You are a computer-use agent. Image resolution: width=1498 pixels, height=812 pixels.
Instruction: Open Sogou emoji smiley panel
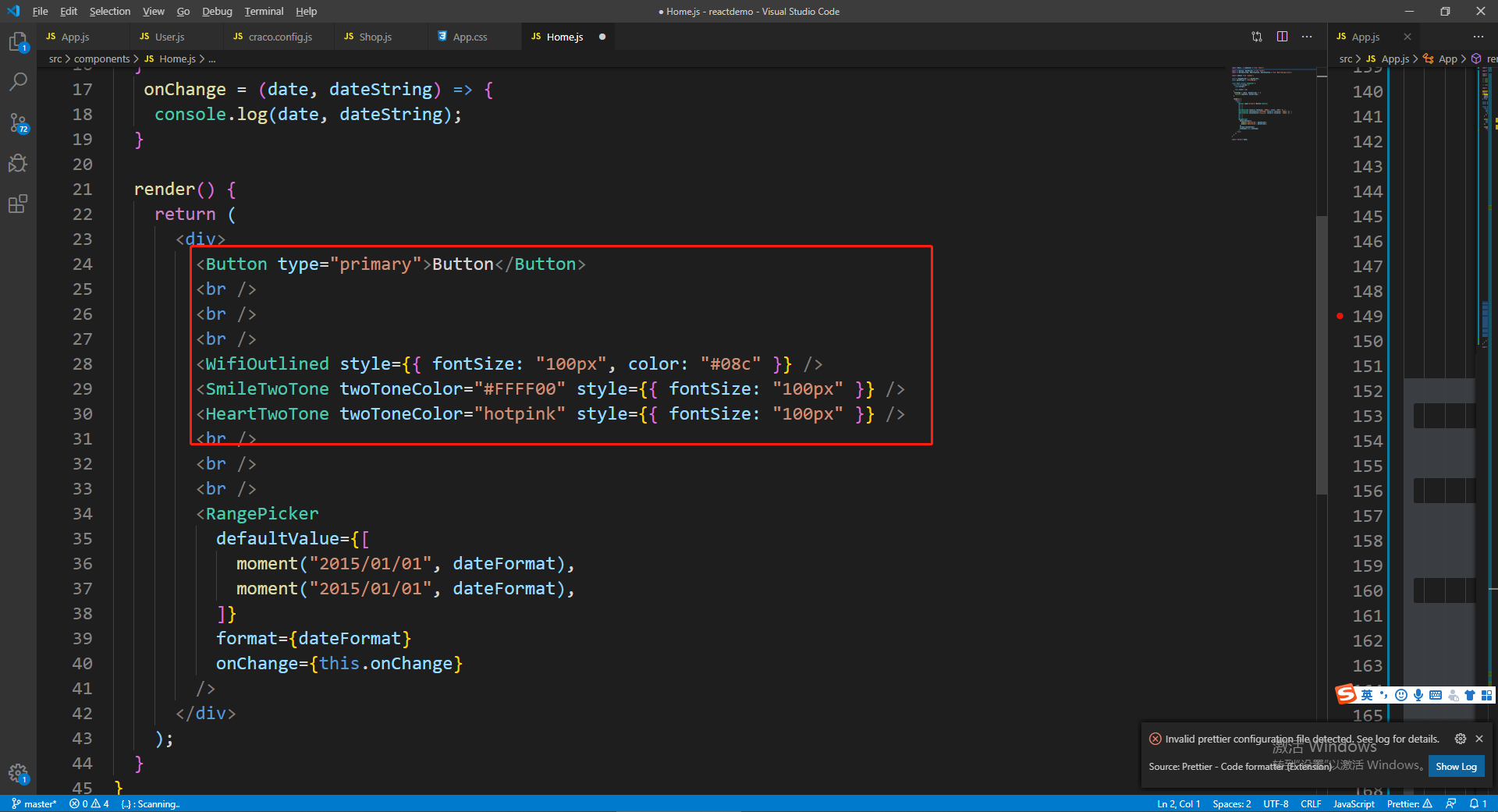click(1401, 695)
